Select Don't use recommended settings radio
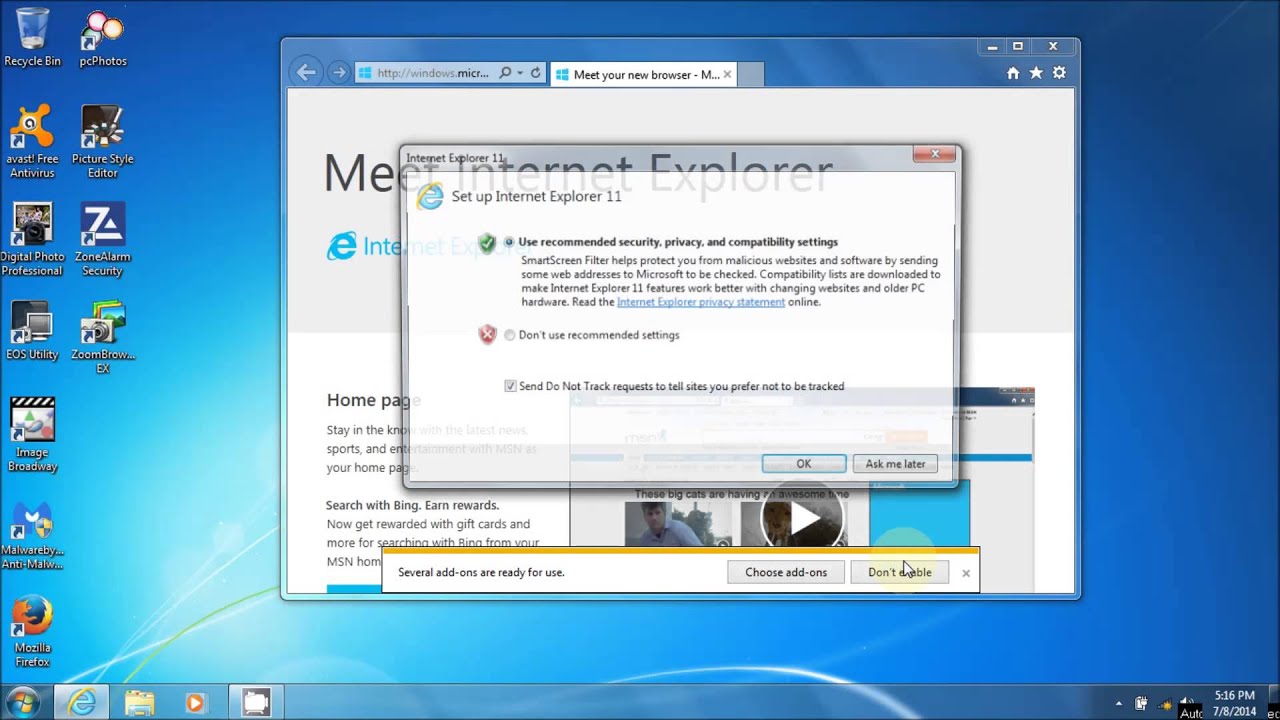The width and height of the screenshot is (1280, 720). coord(510,335)
